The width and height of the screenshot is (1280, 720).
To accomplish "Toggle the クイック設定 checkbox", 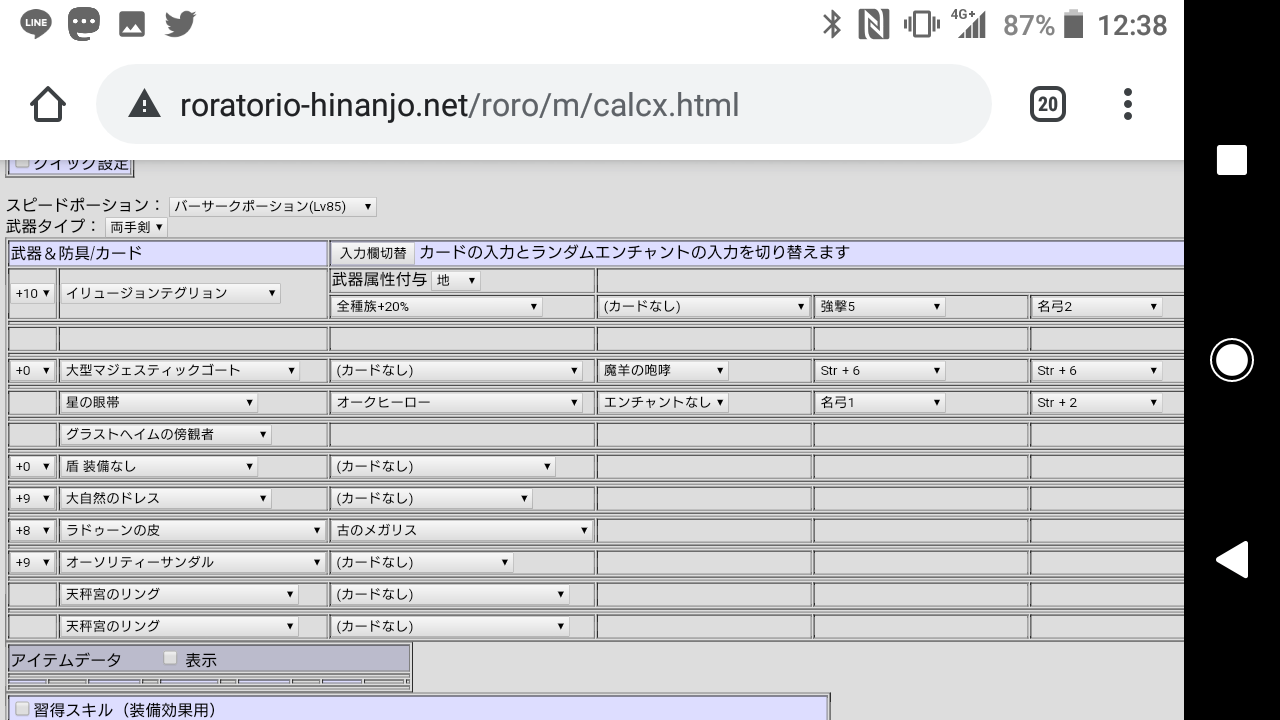I will coord(22,163).
